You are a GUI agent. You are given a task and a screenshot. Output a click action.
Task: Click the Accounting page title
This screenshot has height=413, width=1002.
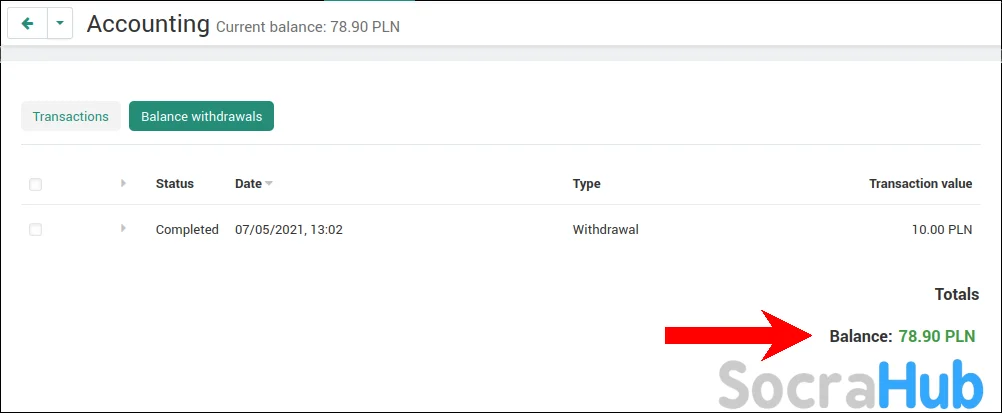point(148,24)
